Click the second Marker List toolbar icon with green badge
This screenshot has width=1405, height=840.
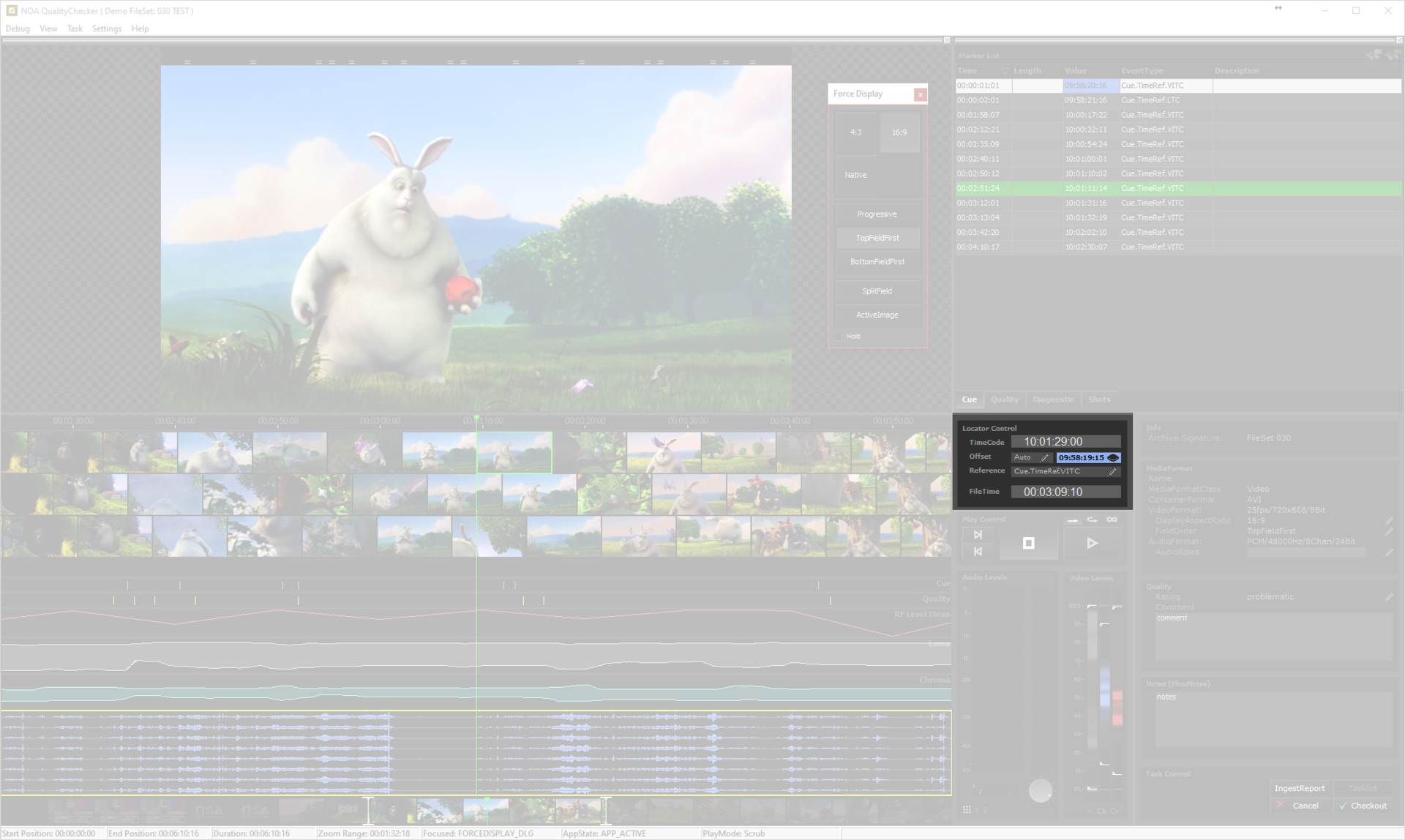(1392, 55)
